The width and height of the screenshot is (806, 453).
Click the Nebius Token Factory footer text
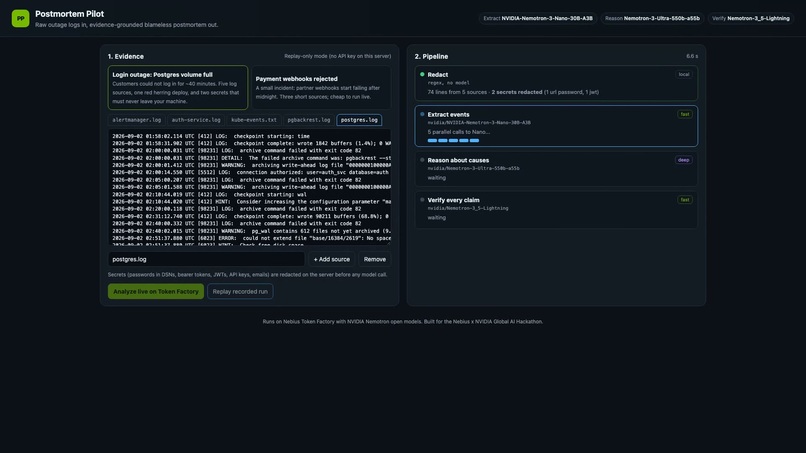pos(402,321)
